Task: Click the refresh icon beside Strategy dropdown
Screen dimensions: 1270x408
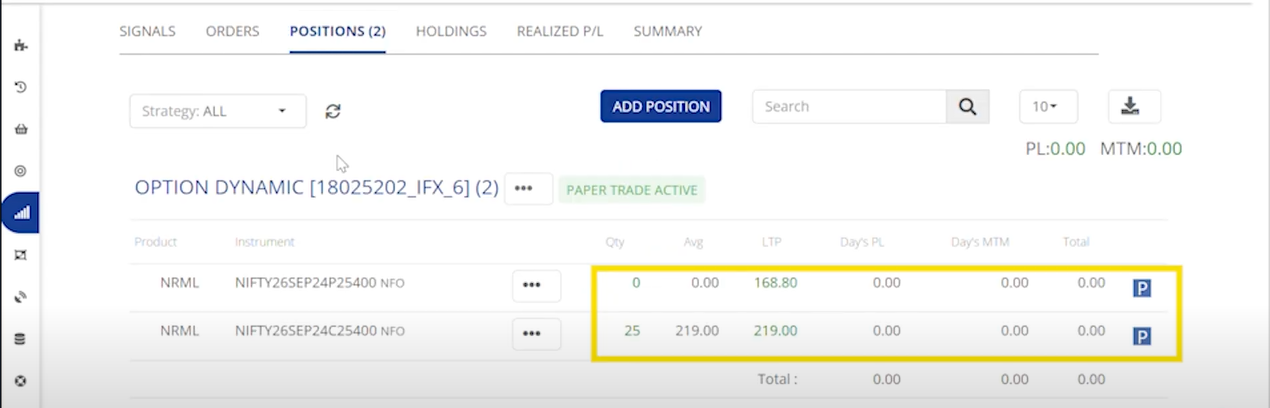Action: pos(333,111)
